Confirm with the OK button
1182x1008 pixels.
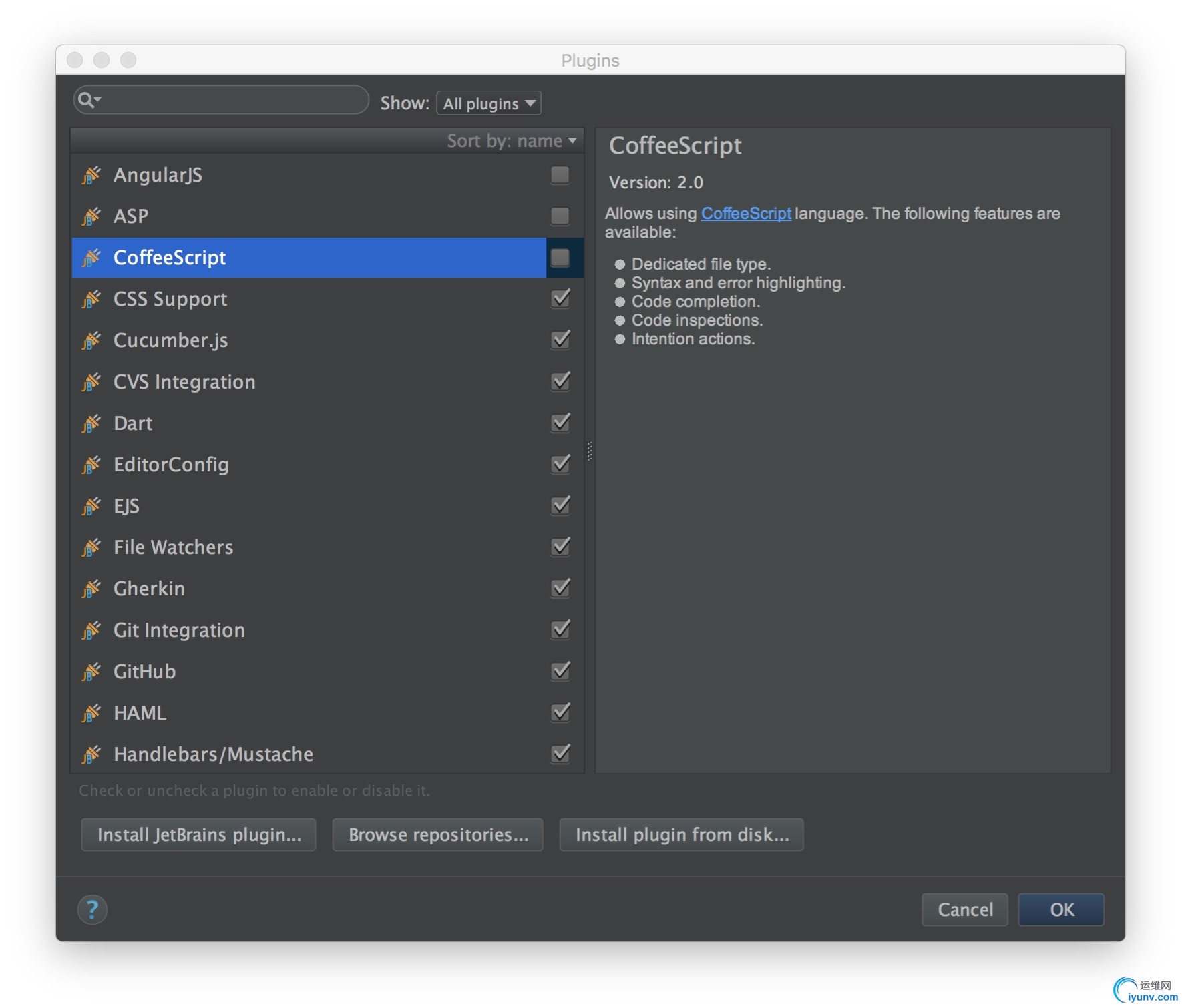tap(1061, 909)
